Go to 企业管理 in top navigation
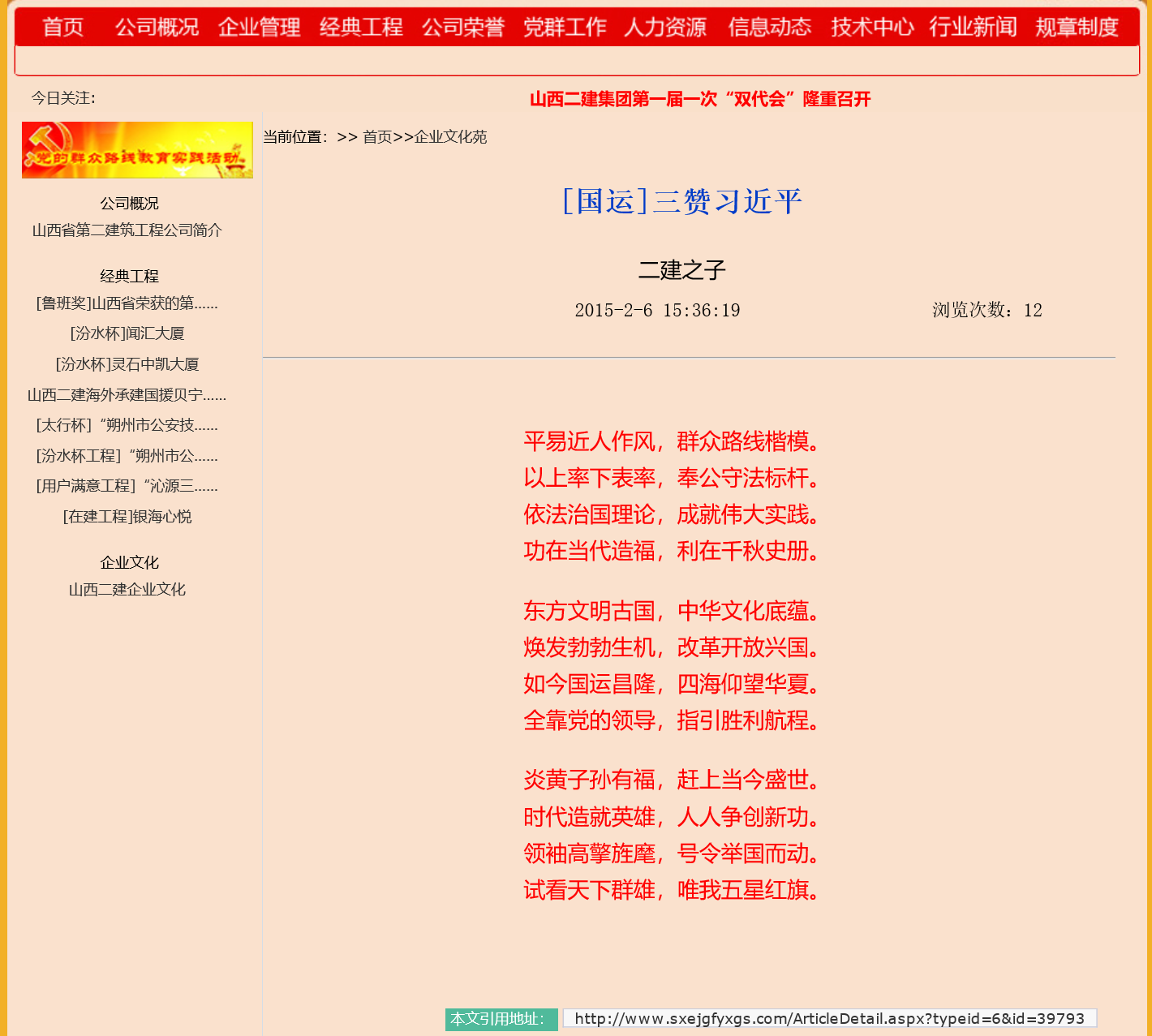Screen dimensions: 1152x1036 click(x=259, y=28)
